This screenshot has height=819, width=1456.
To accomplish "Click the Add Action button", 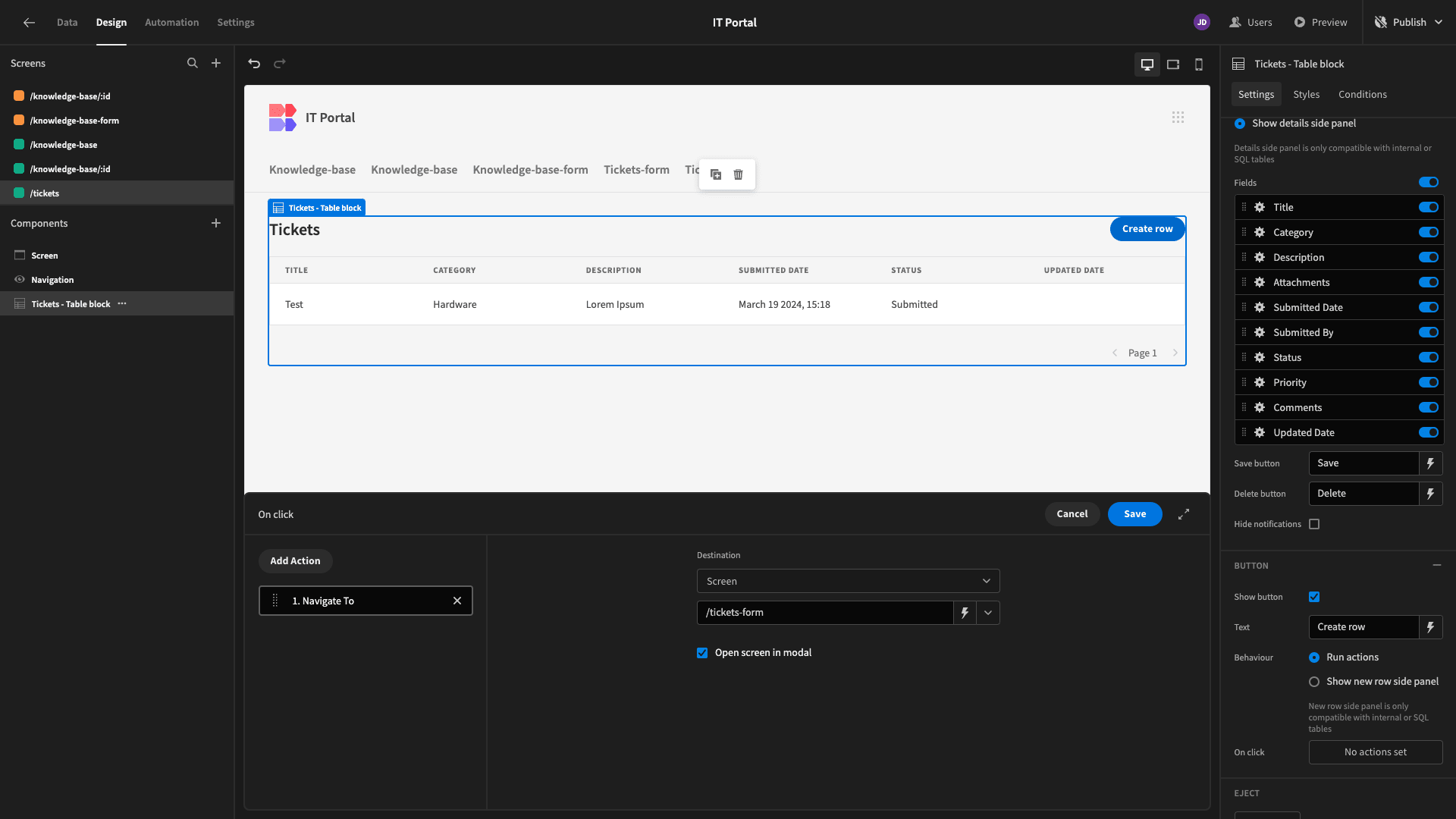I will click(x=296, y=561).
